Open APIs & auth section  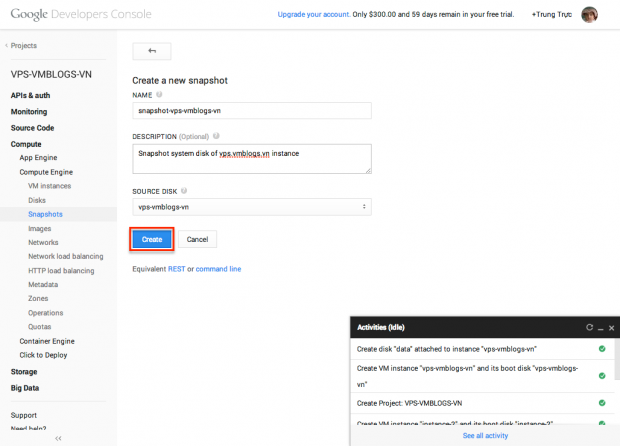pyautogui.click(x=30, y=95)
